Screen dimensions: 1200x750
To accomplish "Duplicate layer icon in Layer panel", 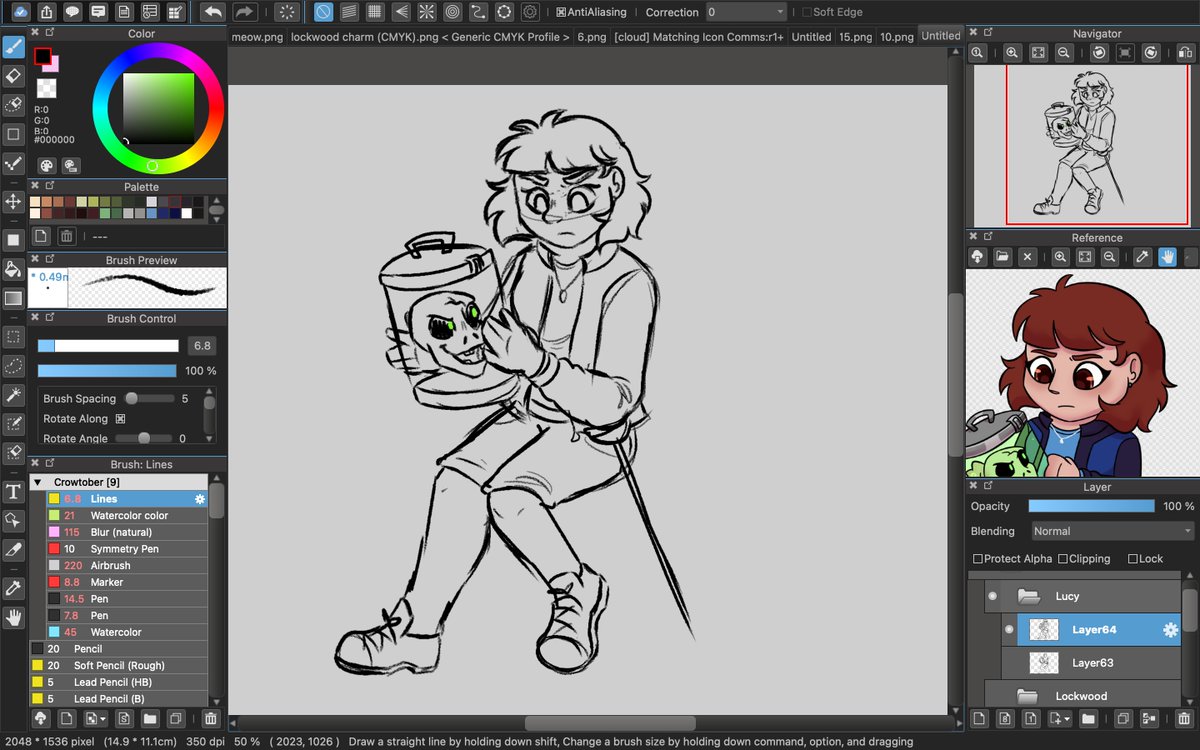I will pos(1122,718).
